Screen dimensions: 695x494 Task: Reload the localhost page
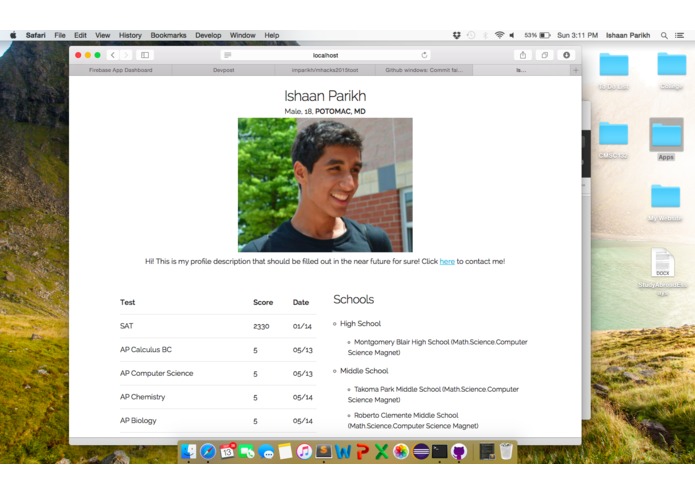pyautogui.click(x=424, y=55)
